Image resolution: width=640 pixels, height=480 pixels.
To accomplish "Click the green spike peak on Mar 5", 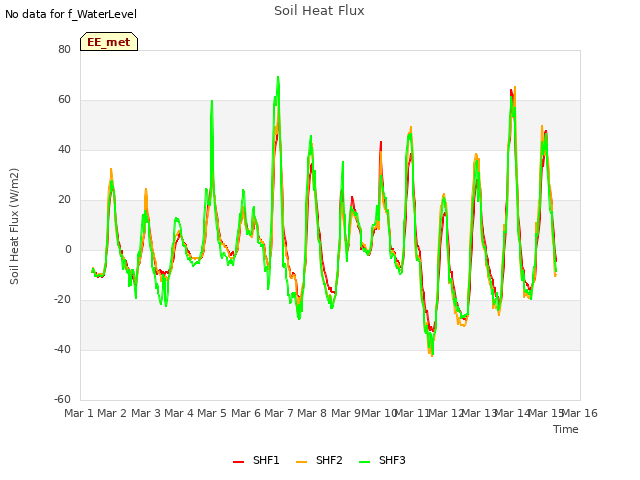I will pos(212,101).
